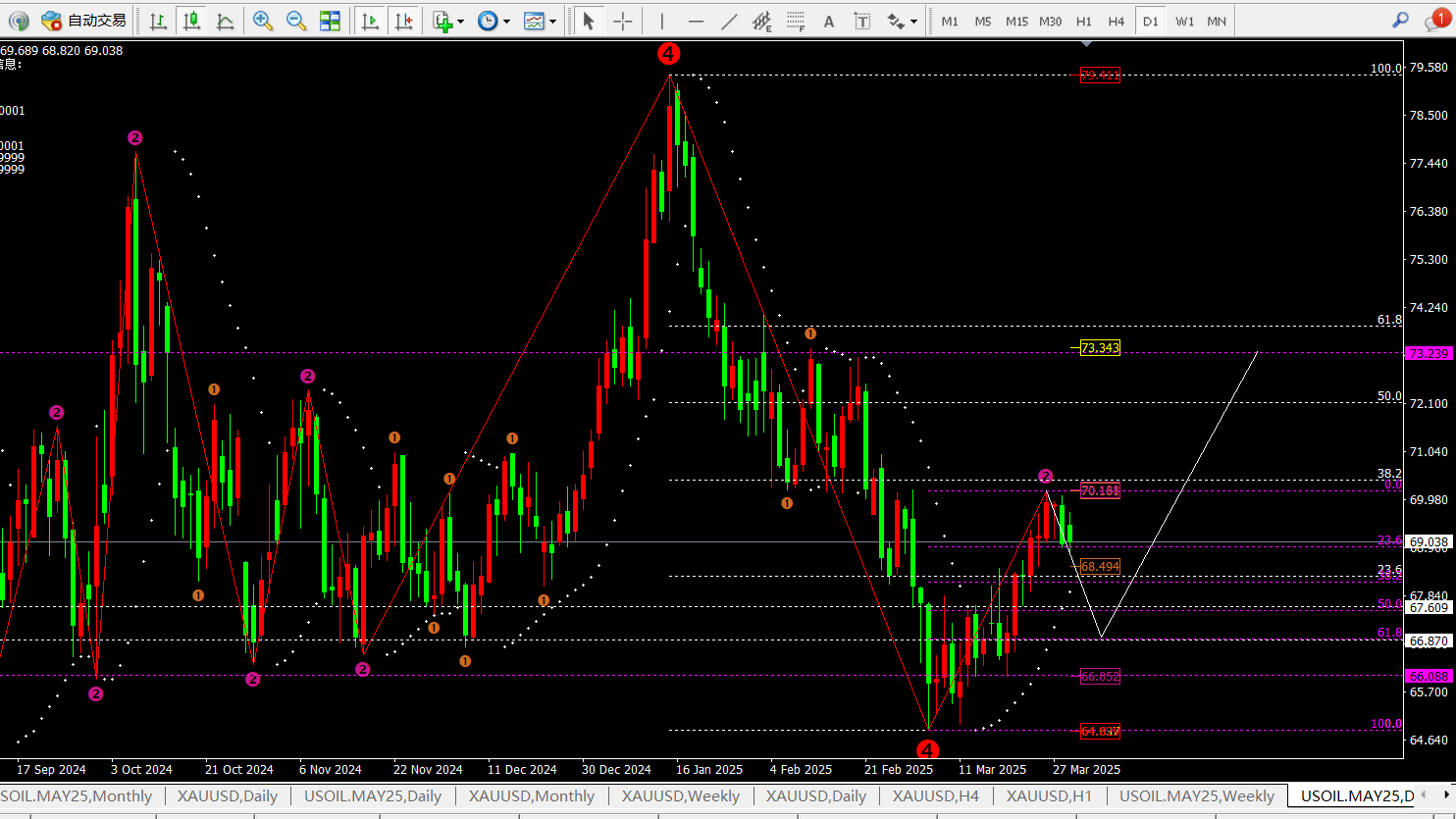Screen dimensions: 1456x819
Task: Open the indicators list dropdown
Action: click(x=447, y=21)
